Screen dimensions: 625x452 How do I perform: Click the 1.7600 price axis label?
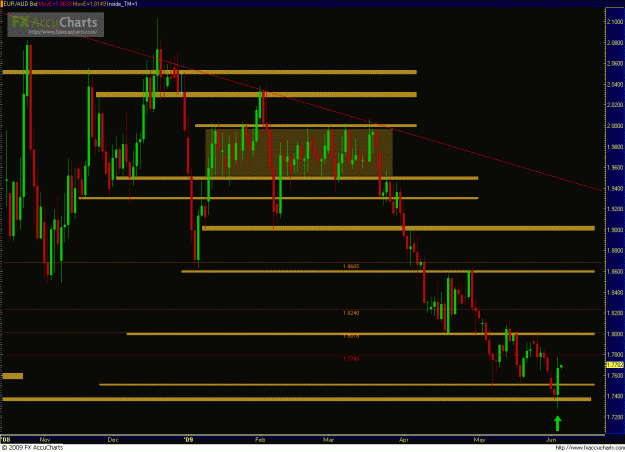(x=615, y=375)
